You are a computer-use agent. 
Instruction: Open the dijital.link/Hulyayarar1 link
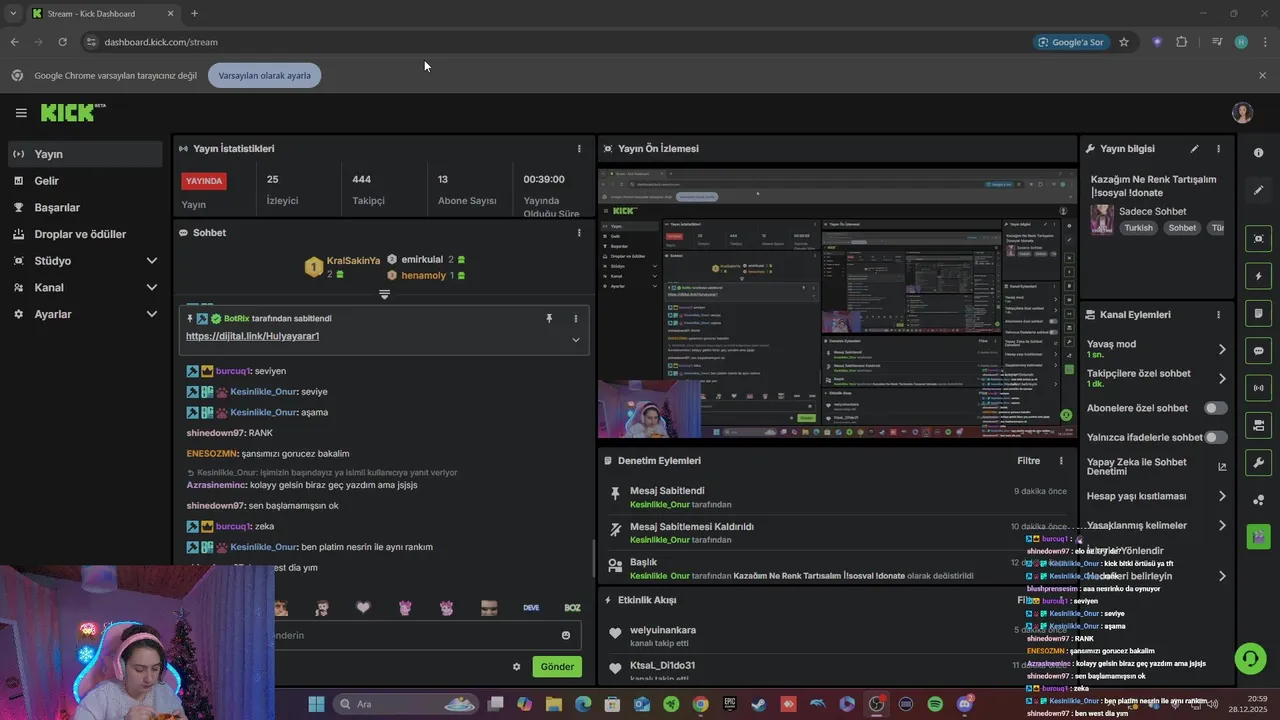pos(252,336)
